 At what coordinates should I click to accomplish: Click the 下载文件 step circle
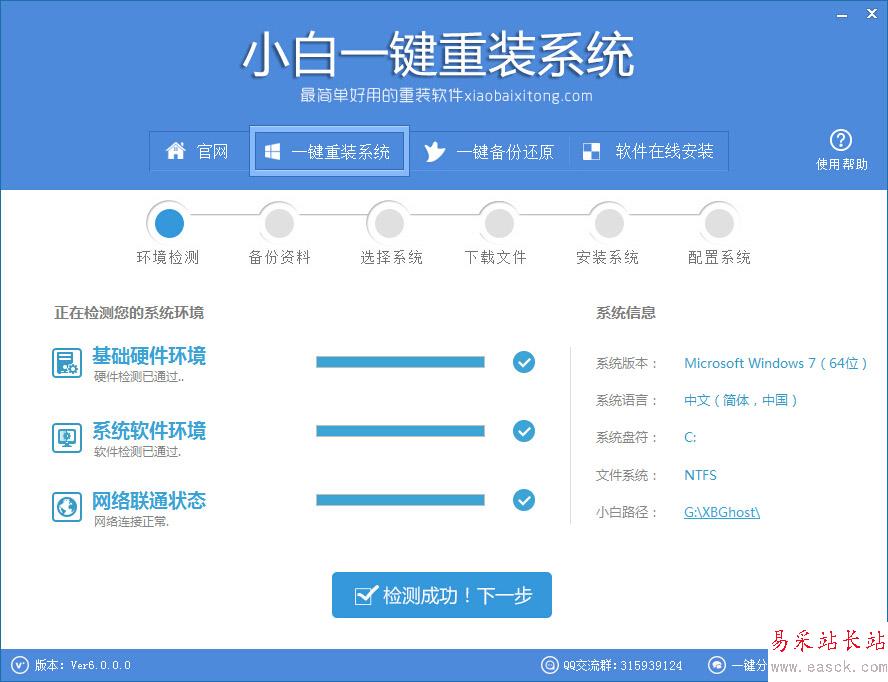tap(498, 223)
